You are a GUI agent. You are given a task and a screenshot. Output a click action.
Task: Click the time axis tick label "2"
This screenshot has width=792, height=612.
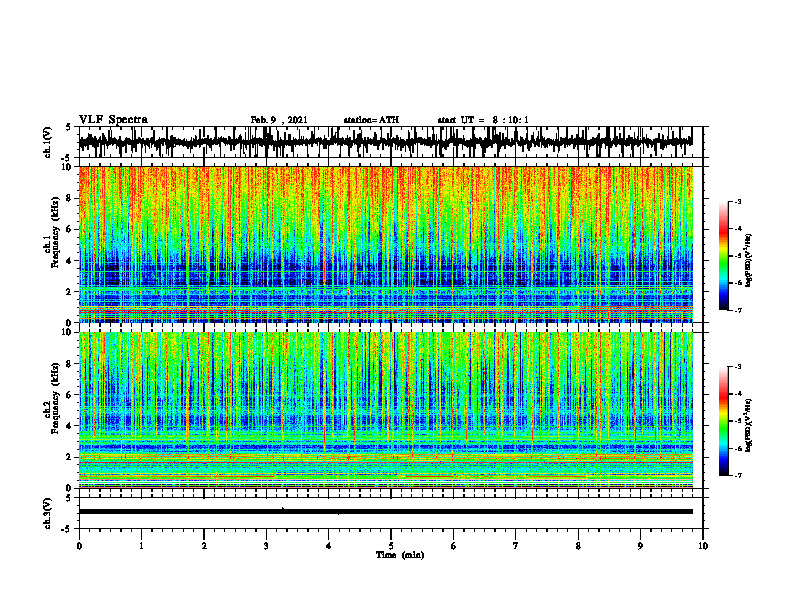204,546
